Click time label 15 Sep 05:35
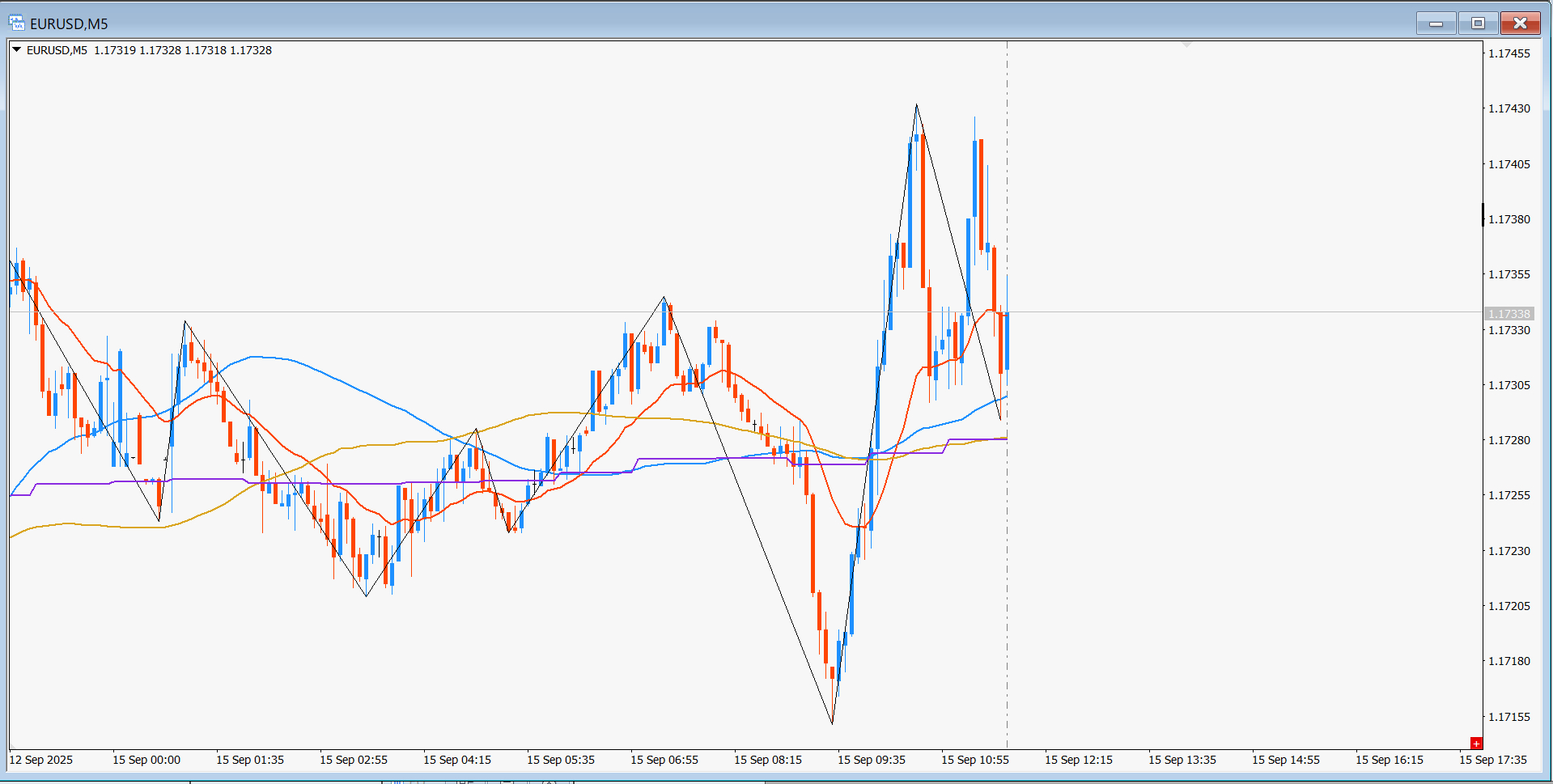This screenshot has width=1553, height=784. 561,760
